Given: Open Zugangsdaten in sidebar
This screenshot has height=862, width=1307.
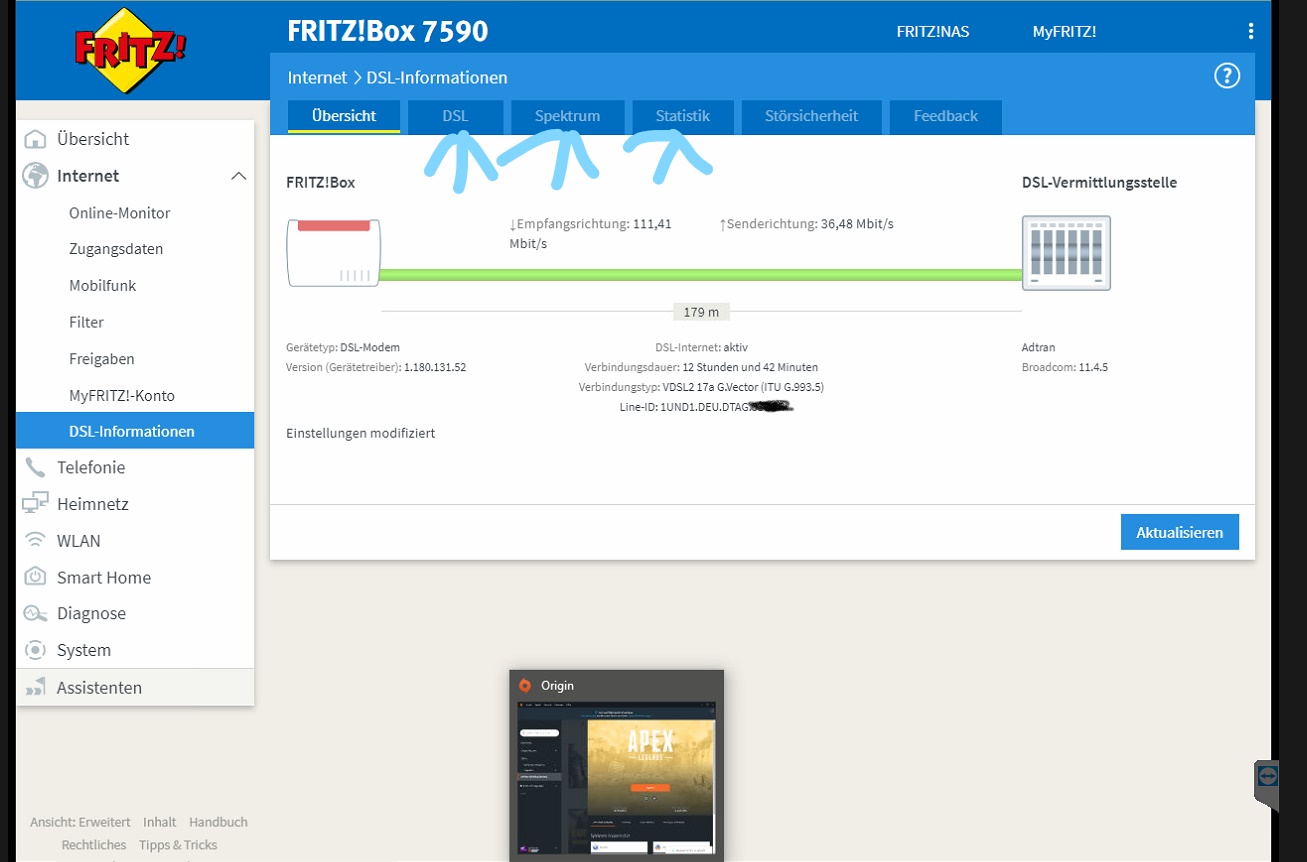Looking at the screenshot, I should coord(116,249).
